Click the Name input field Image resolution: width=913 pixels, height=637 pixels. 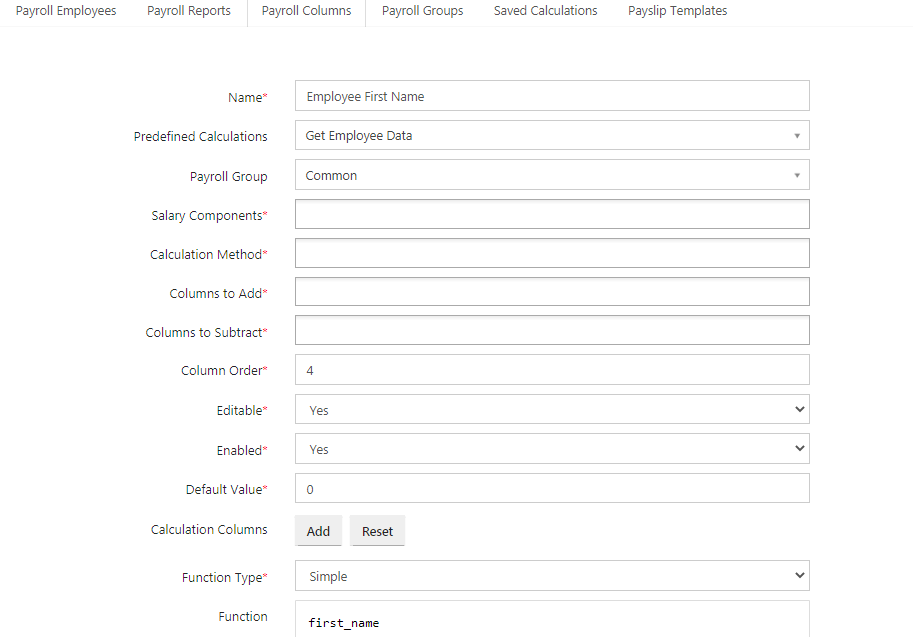coord(552,96)
